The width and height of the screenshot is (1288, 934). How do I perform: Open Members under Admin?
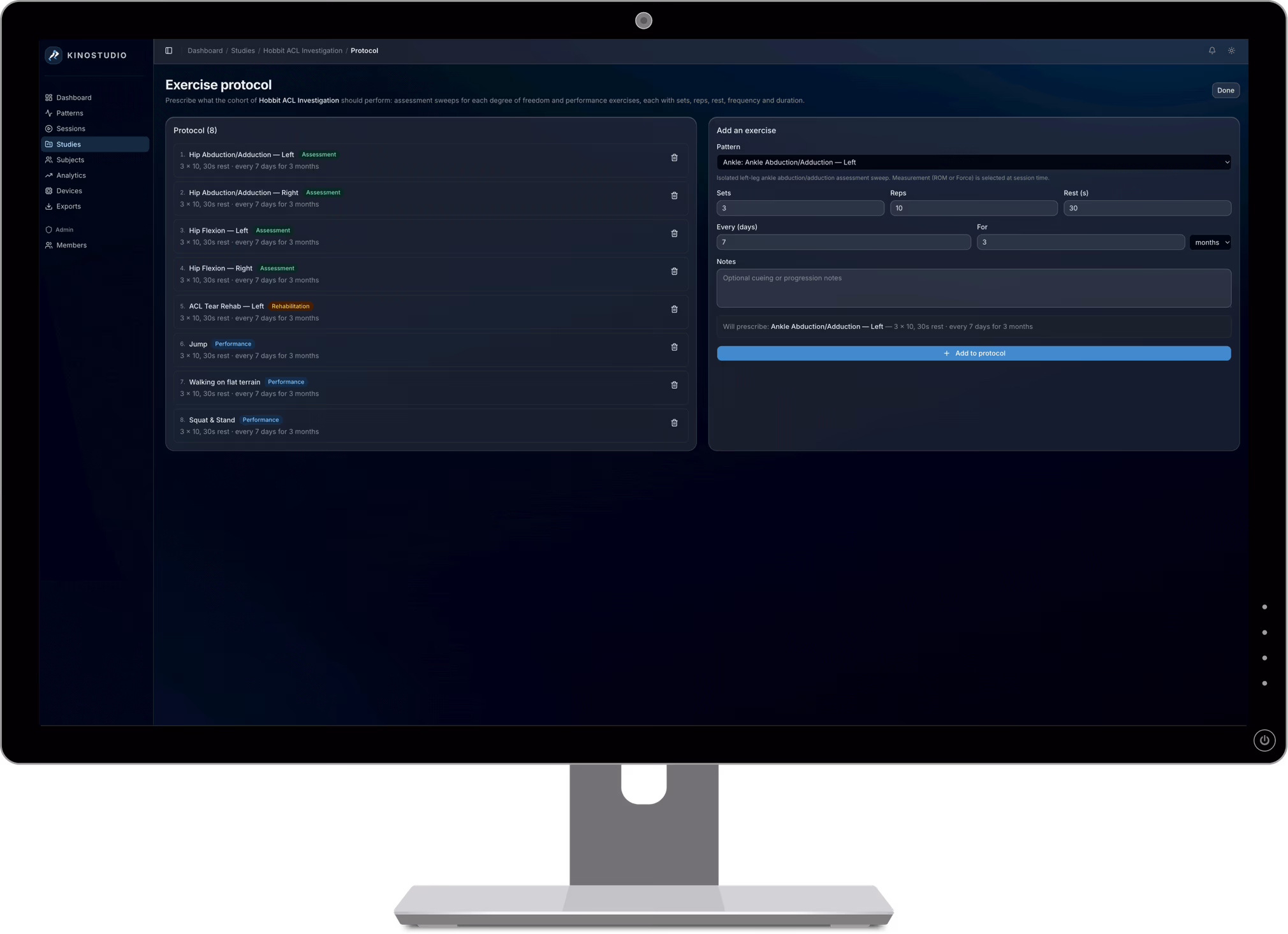(95, 245)
